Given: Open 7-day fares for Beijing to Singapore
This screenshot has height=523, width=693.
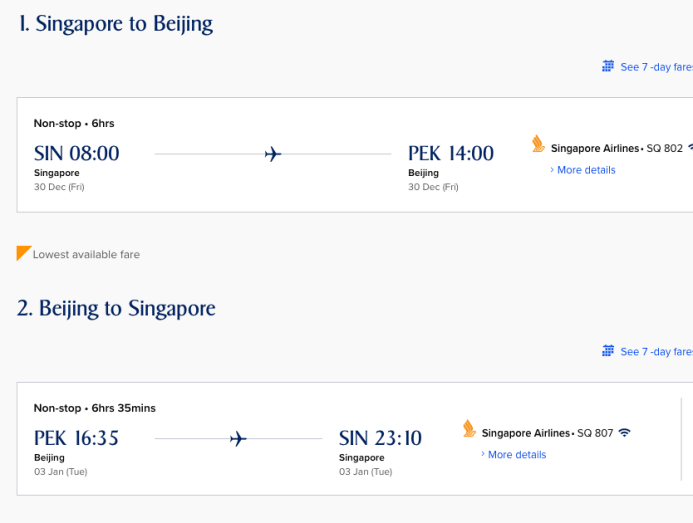Looking at the screenshot, I should point(655,352).
